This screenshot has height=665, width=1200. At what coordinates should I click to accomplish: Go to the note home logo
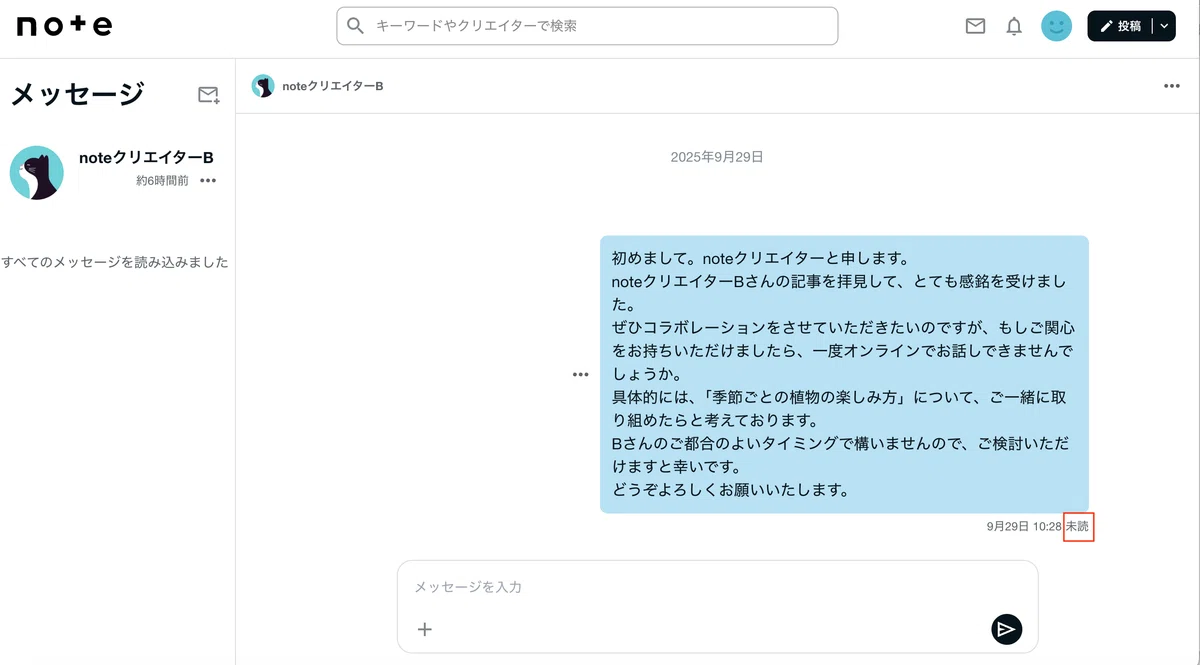[x=65, y=27]
